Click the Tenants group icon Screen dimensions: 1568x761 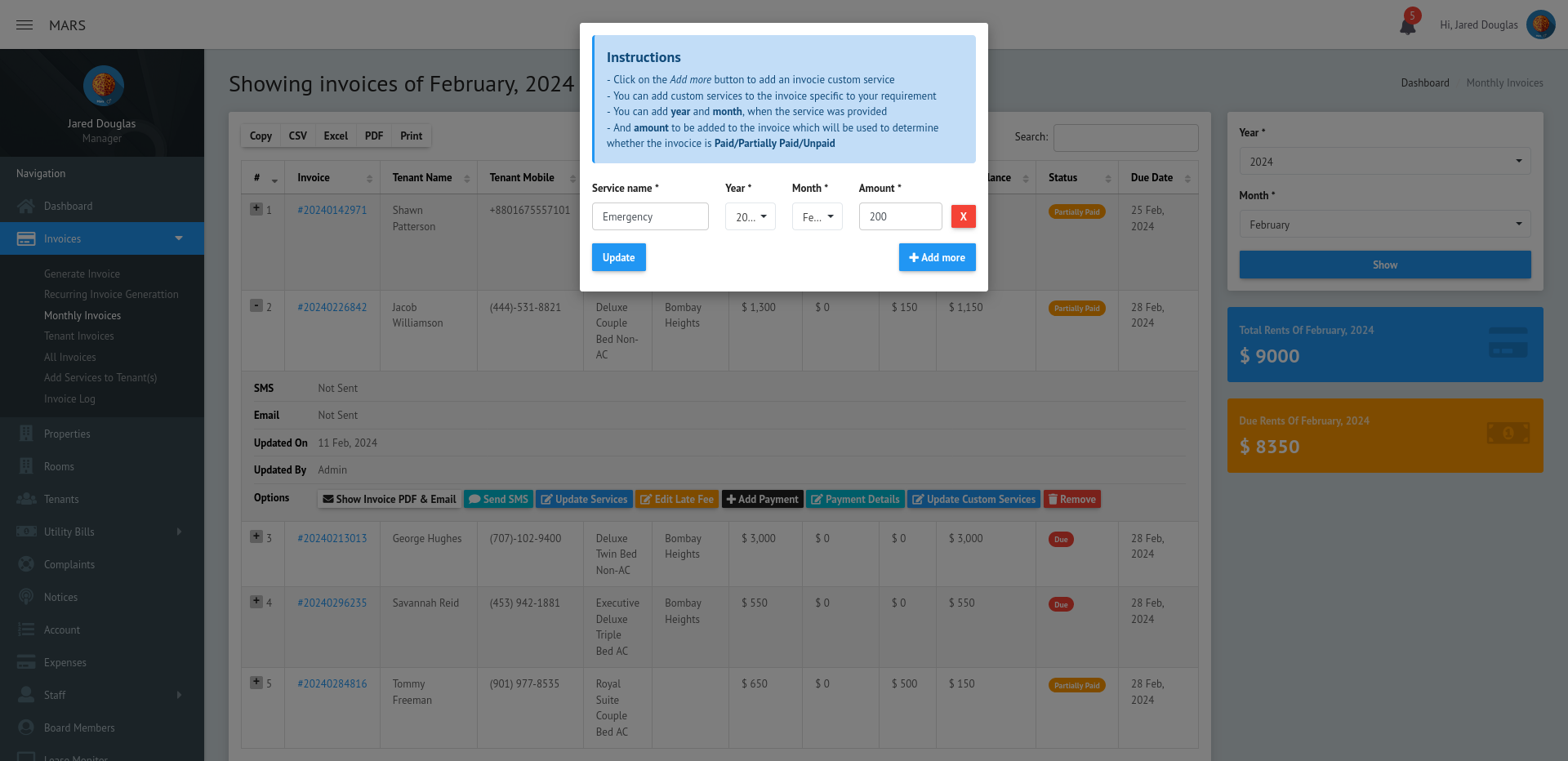click(x=26, y=499)
